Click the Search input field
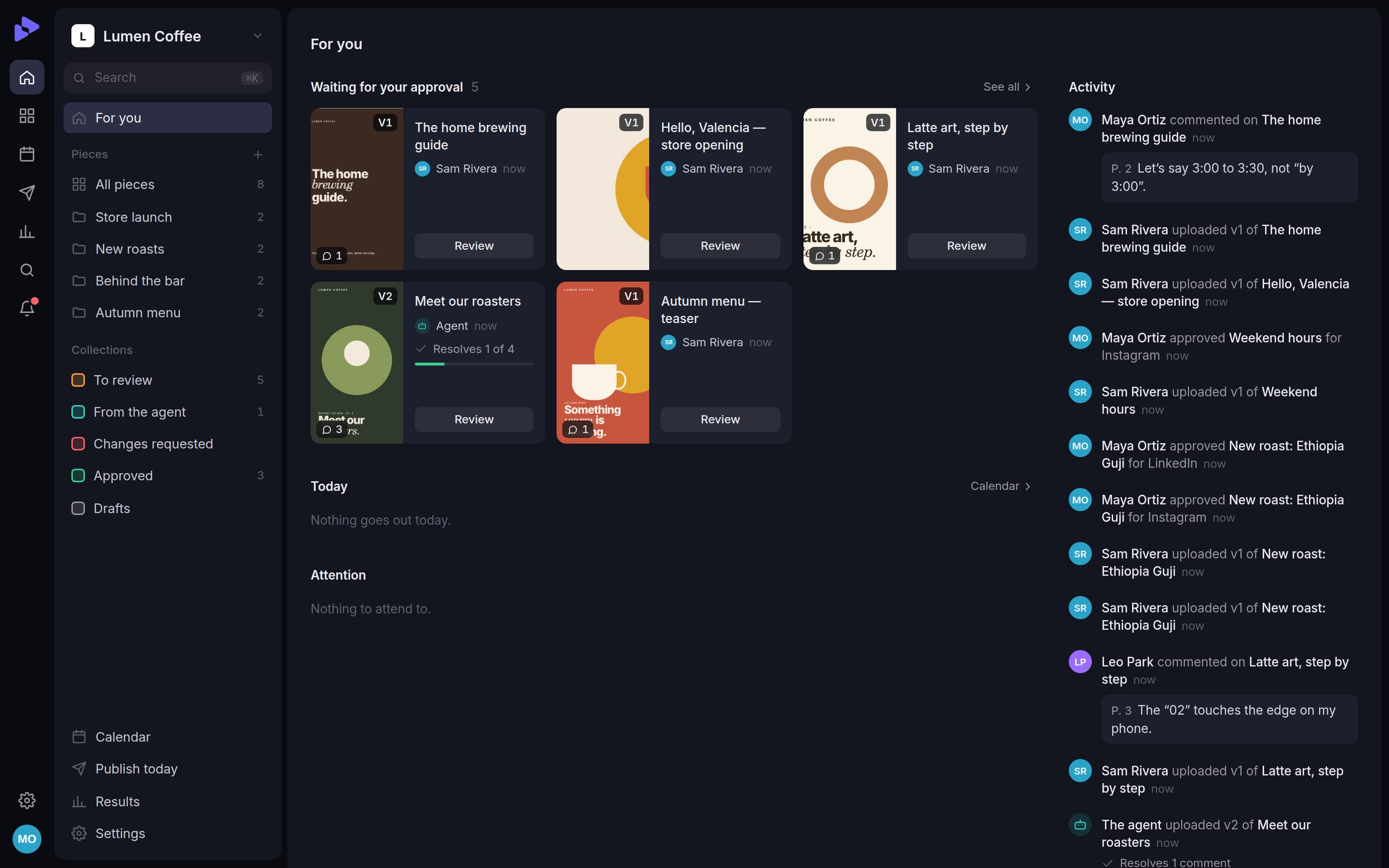 coord(167,78)
